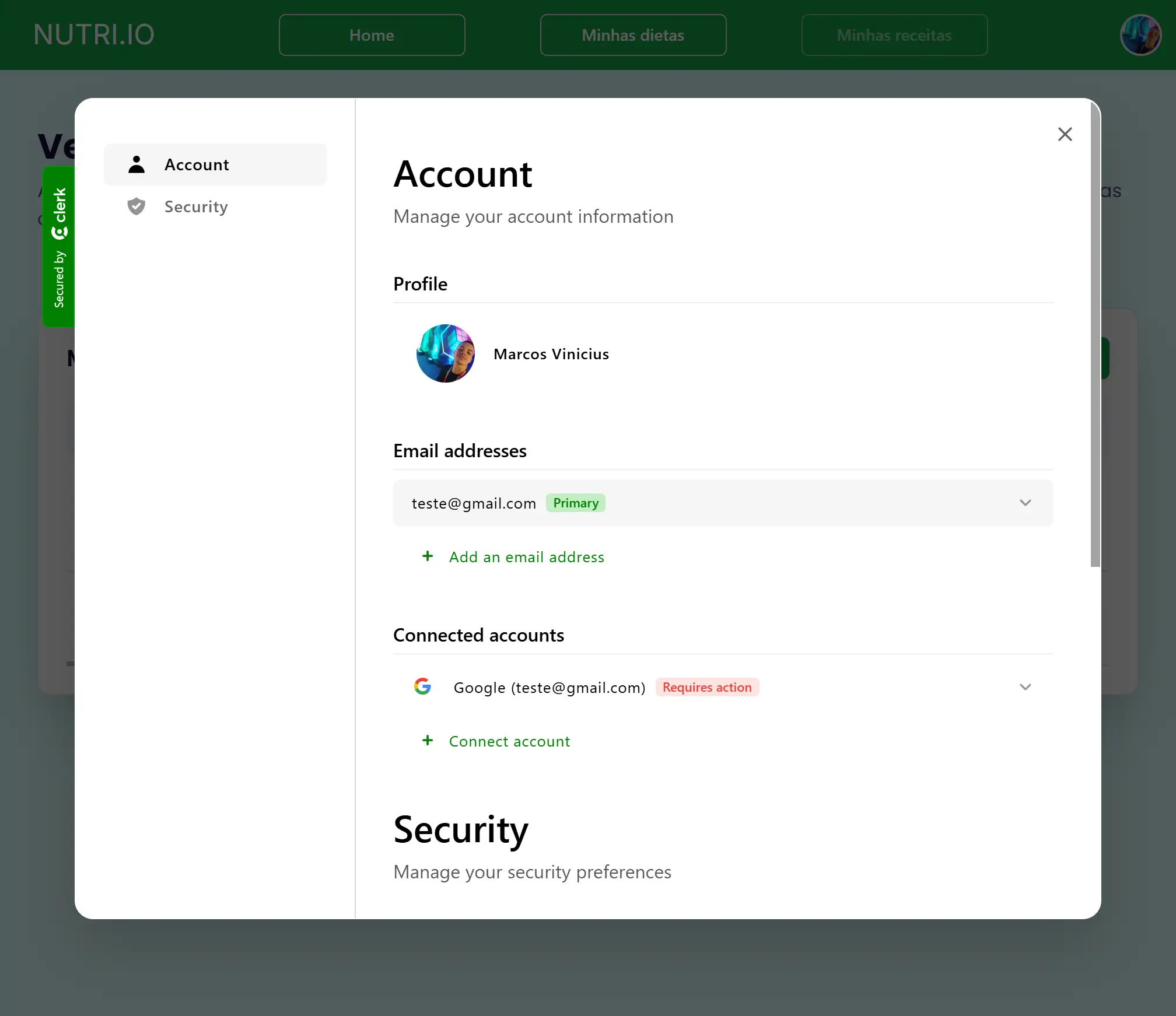The image size is (1176, 1016).
Task: Expand the teste@gmail.com email row chevron
Action: [x=1025, y=503]
